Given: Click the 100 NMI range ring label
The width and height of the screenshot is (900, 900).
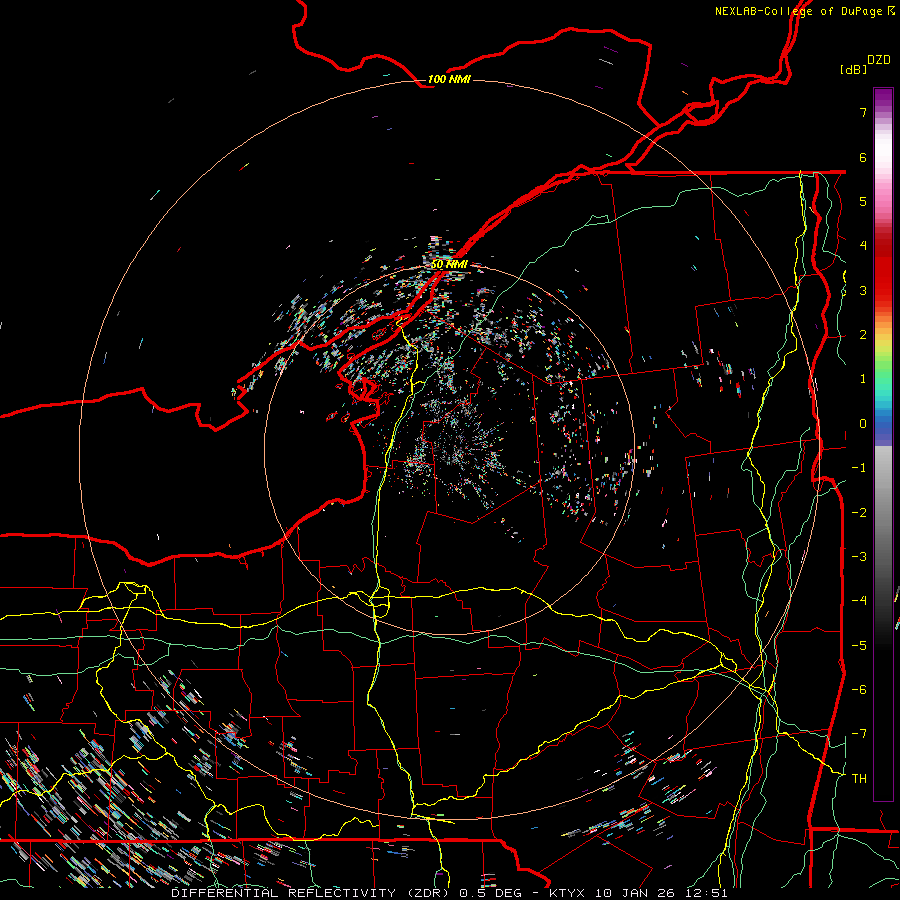Looking at the screenshot, I should pos(449,79).
